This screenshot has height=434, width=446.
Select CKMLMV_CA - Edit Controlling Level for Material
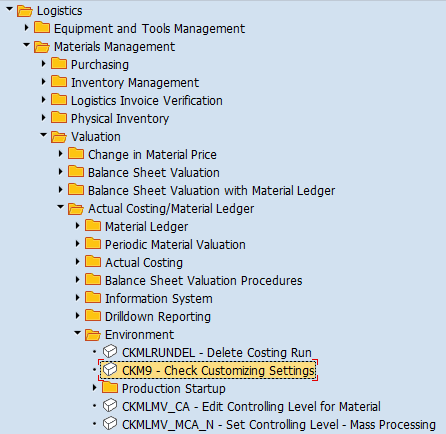(x=251, y=406)
